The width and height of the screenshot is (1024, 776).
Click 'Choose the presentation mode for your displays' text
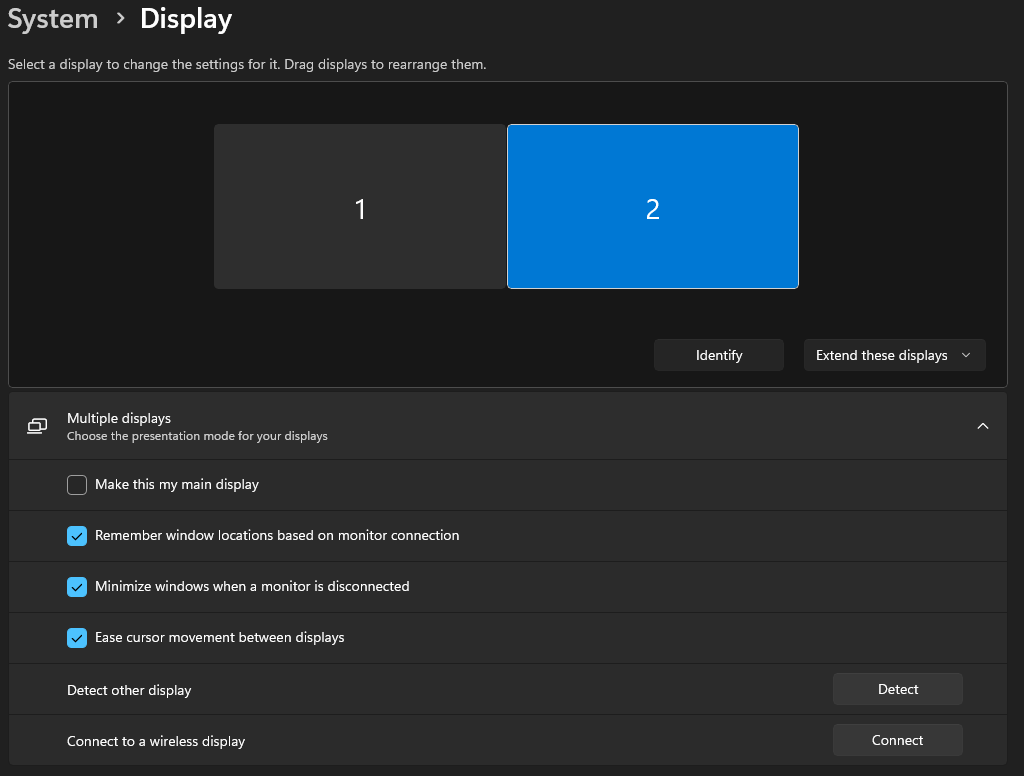(197, 436)
